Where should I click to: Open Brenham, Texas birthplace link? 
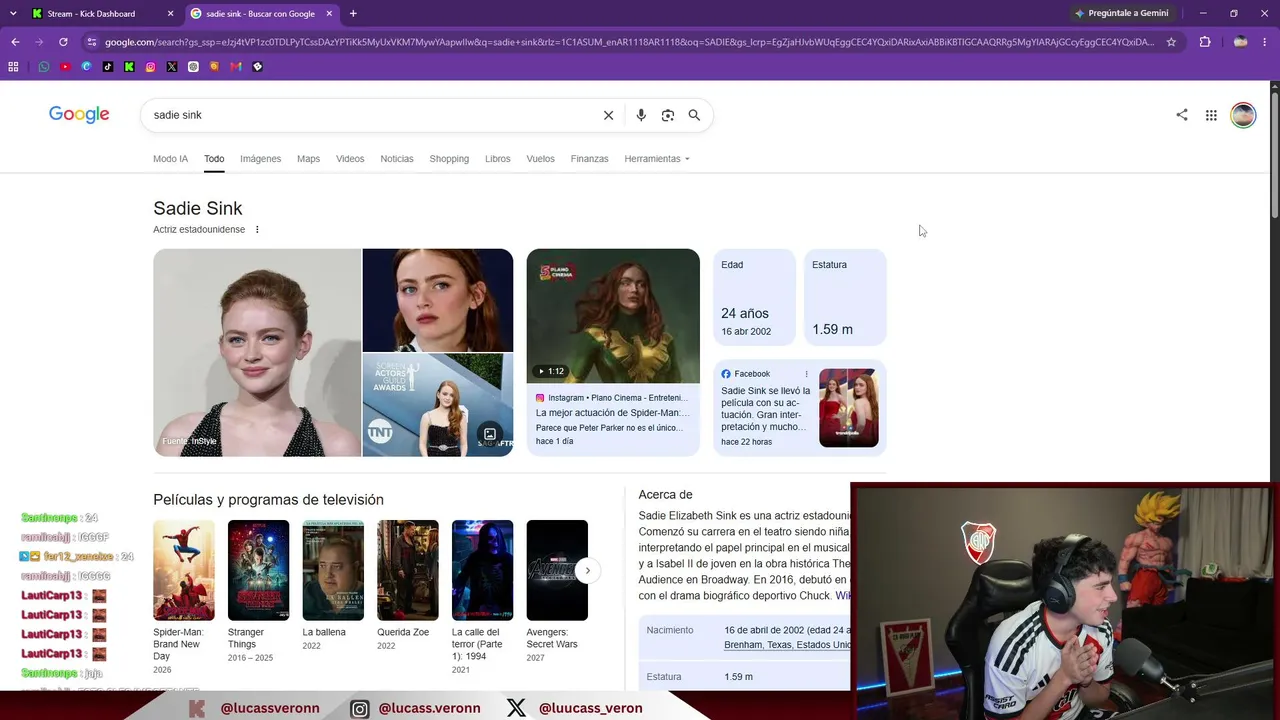(x=787, y=645)
